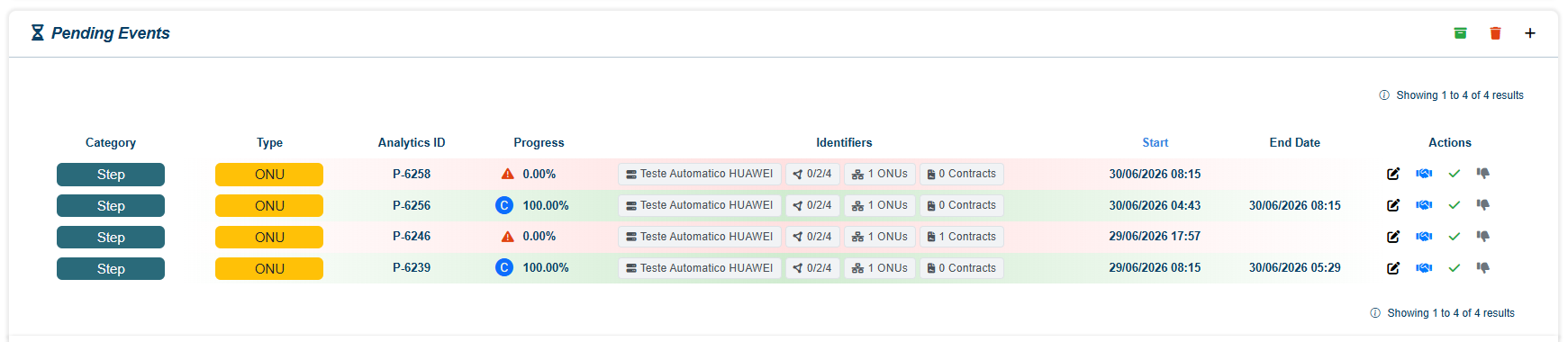Approve event P-6239 with green checkmark
Screen dimensions: 1568x342
(1454, 268)
